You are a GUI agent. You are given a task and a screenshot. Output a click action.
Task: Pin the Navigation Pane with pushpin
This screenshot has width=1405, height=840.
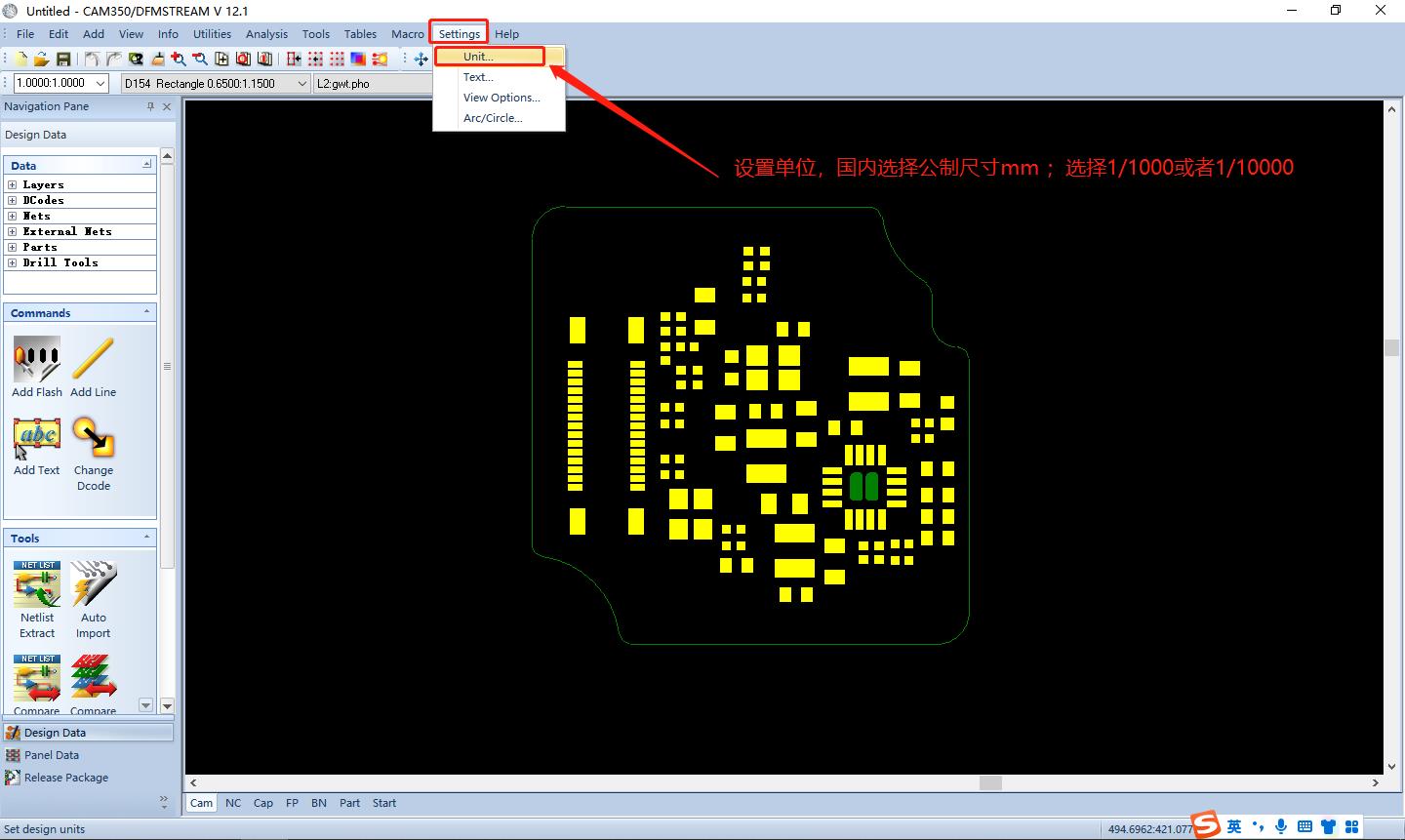click(x=150, y=106)
